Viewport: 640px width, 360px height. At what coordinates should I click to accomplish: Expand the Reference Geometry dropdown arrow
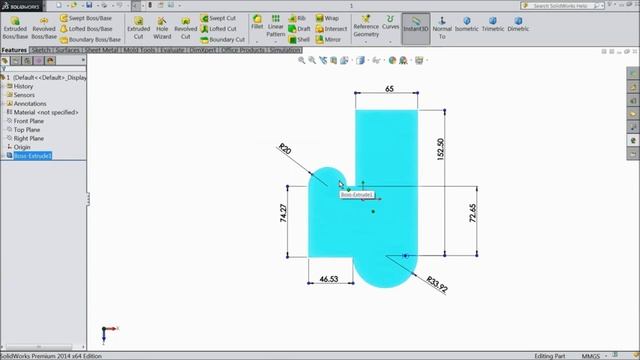pos(366,42)
